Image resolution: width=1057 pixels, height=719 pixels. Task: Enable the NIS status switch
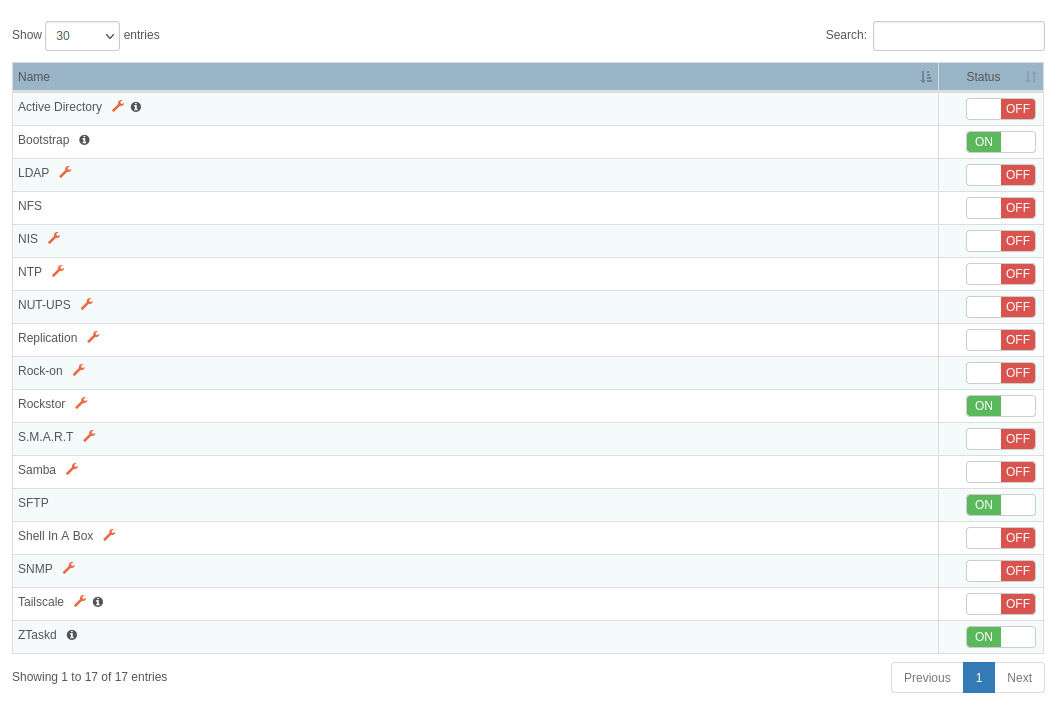click(1000, 241)
